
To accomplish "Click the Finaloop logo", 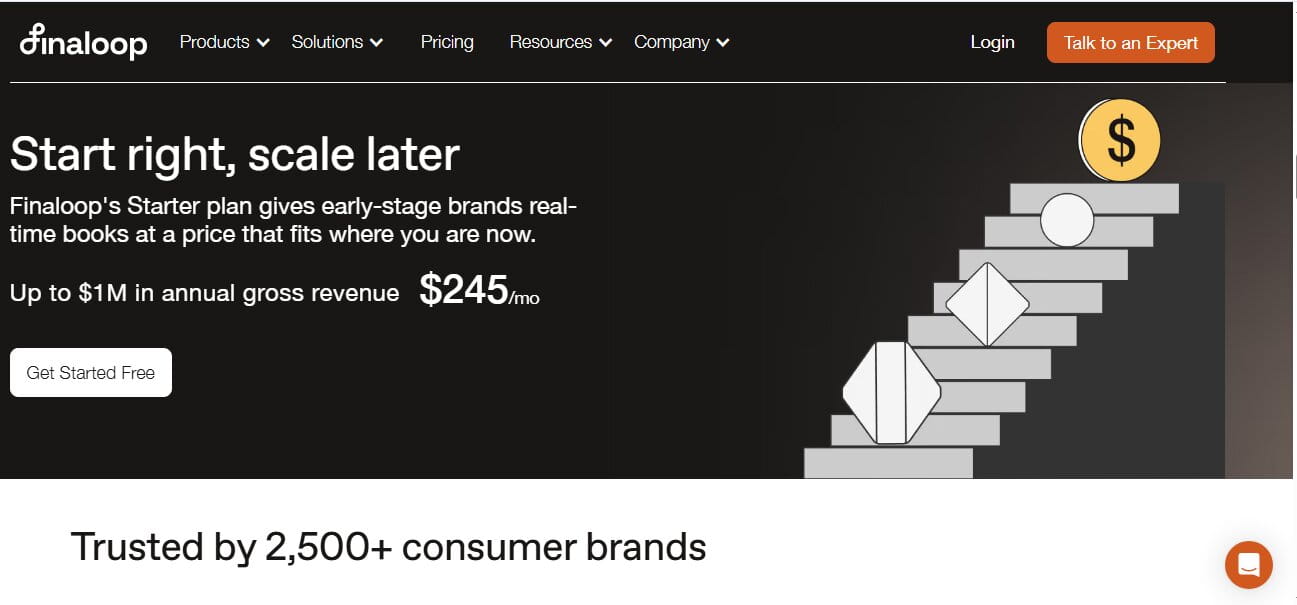I will point(83,42).
